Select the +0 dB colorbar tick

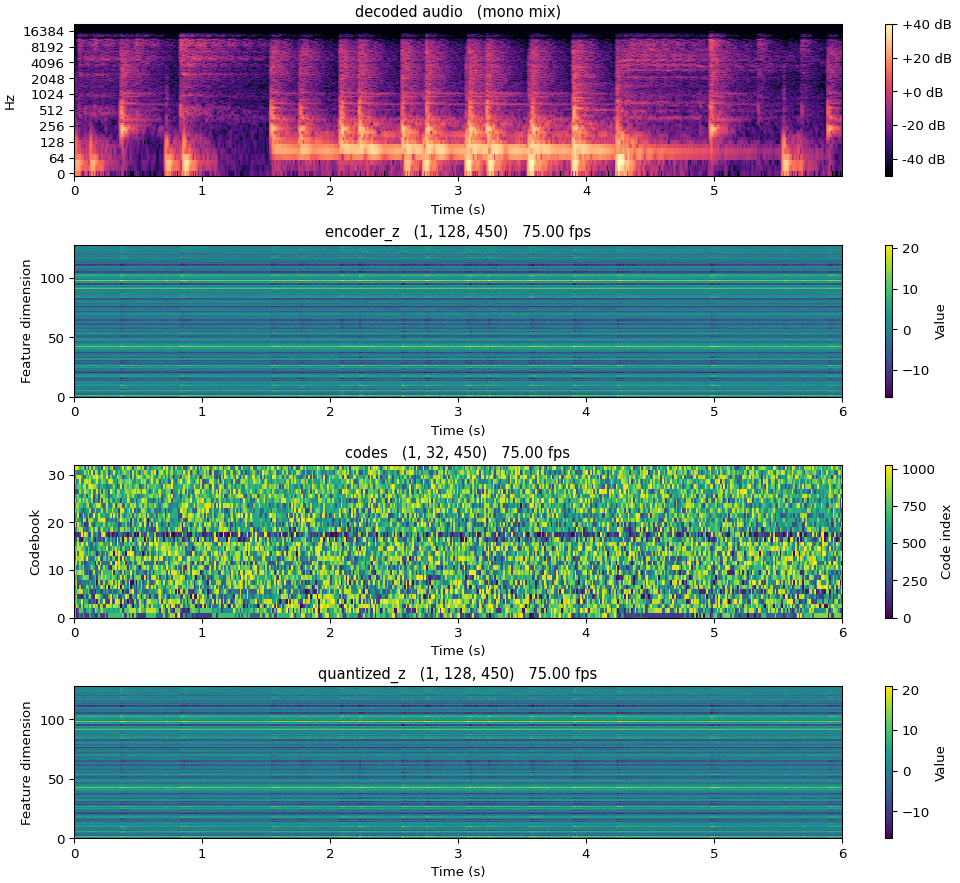point(923,92)
